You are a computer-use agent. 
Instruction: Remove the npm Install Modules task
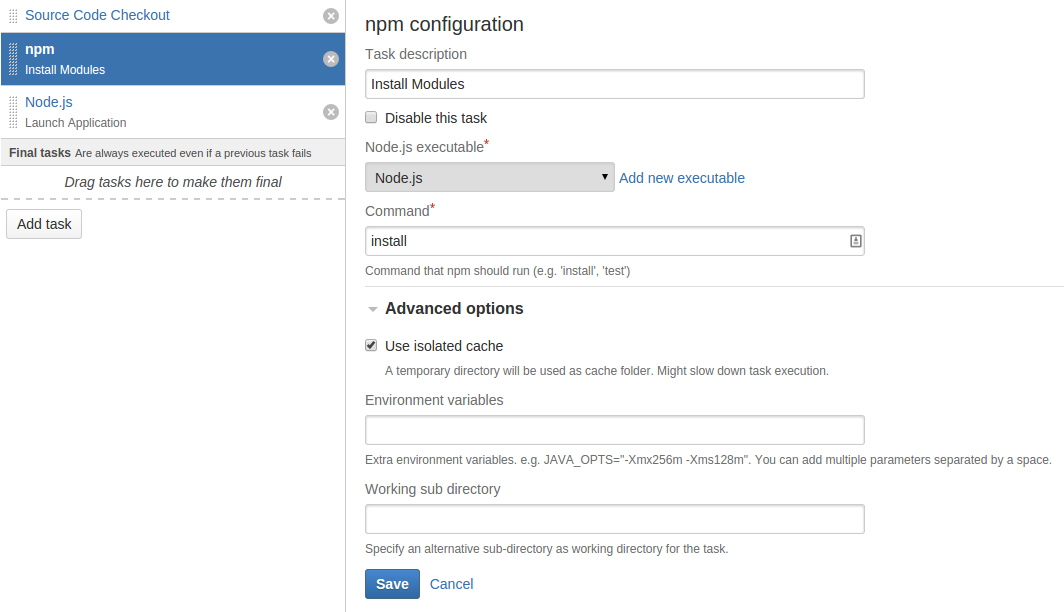pos(330,59)
